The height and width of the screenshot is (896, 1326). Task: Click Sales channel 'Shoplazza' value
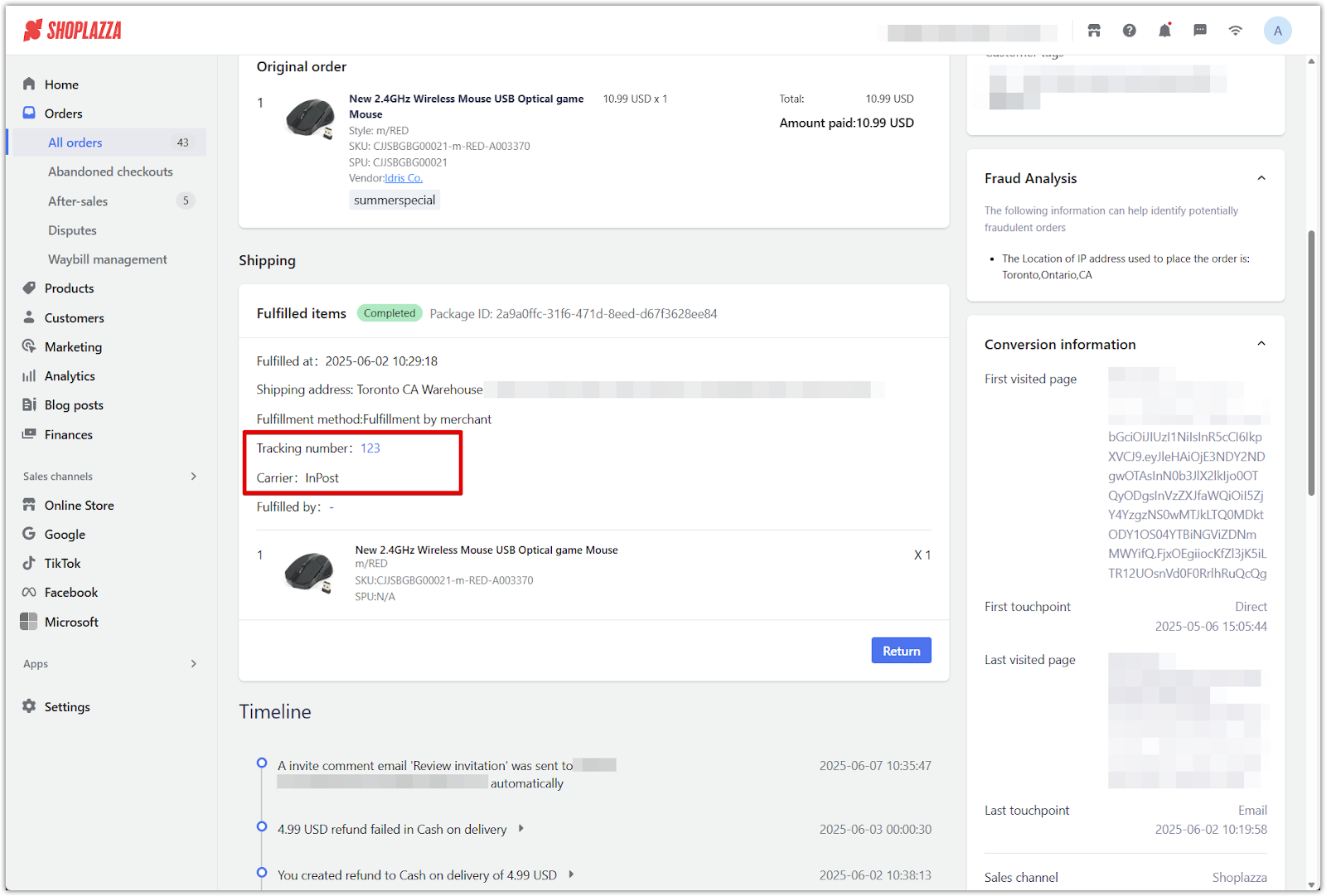pyautogui.click(x=1239, y=878)
